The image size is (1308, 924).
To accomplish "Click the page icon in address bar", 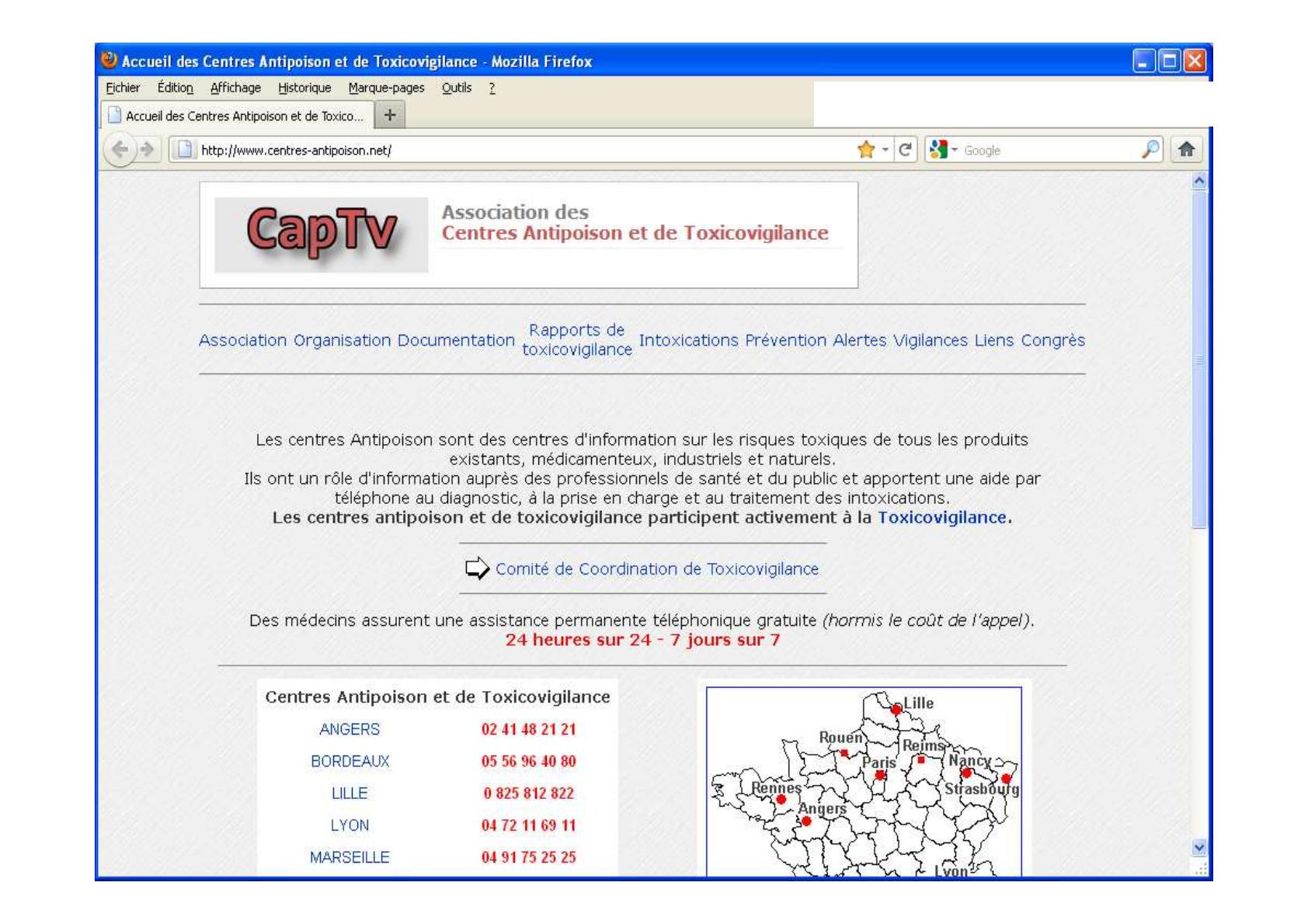I will [185, 149].
